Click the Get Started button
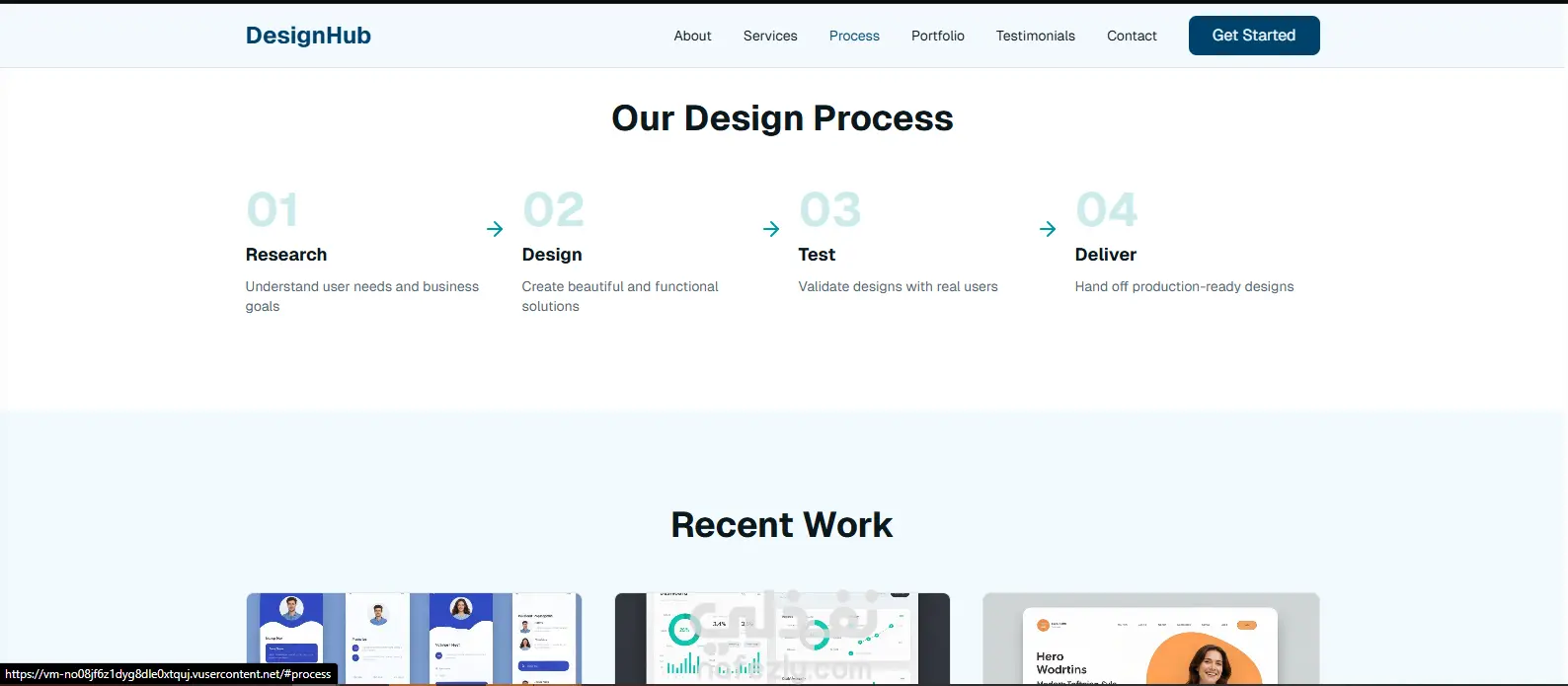 click(x=1254, y=36)
